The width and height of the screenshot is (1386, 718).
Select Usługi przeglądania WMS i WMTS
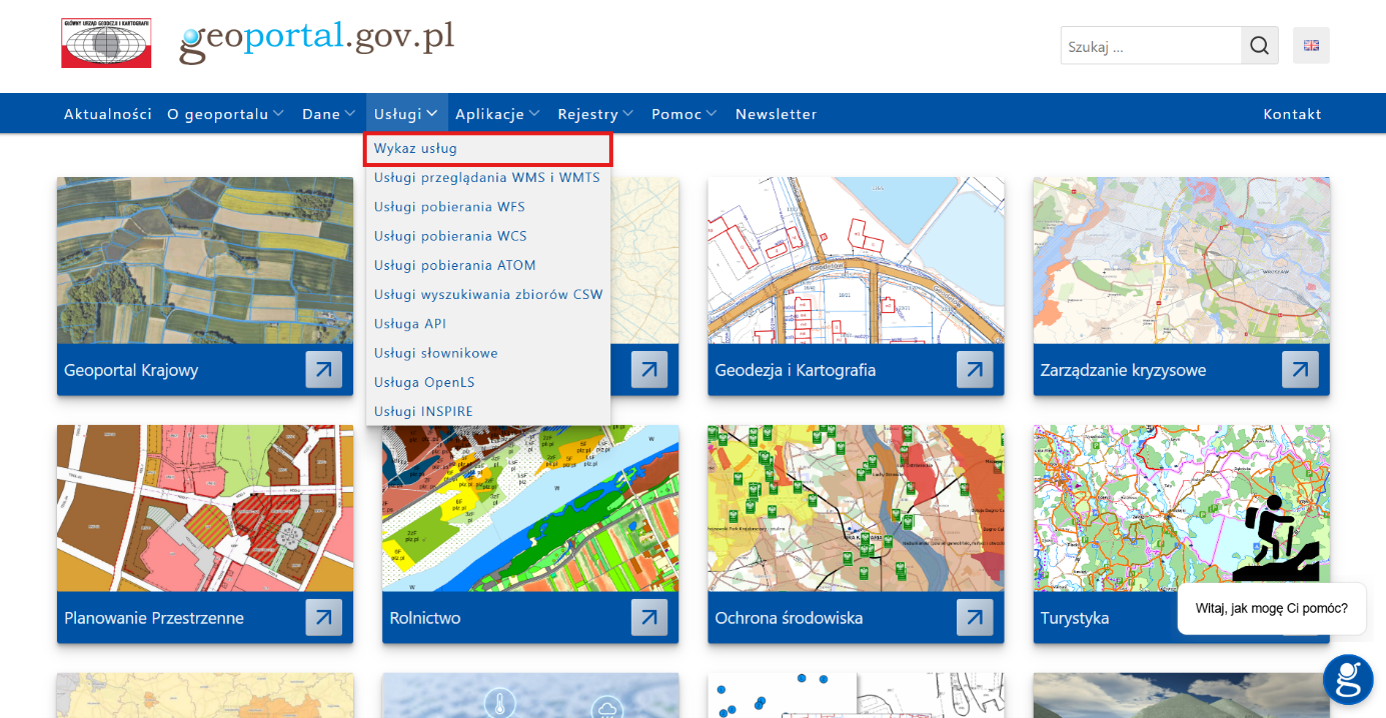click(488, 178)
